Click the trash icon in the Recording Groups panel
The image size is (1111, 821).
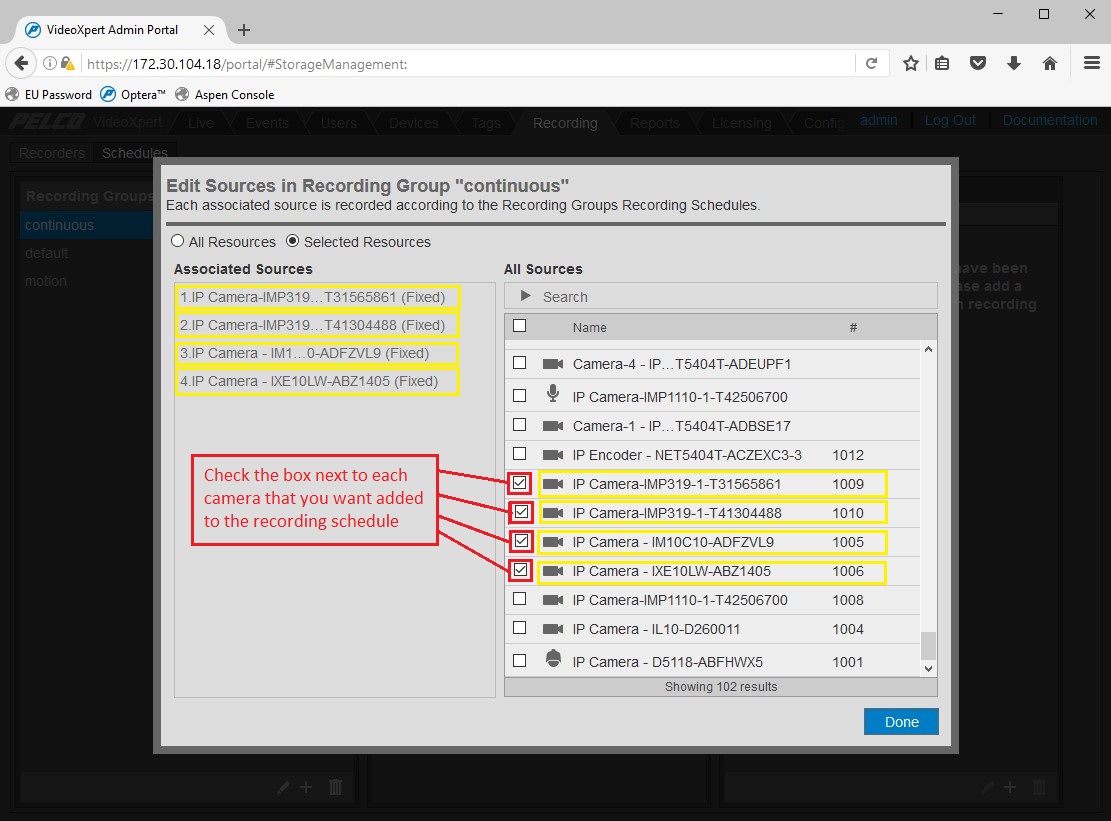click(335, 787)
